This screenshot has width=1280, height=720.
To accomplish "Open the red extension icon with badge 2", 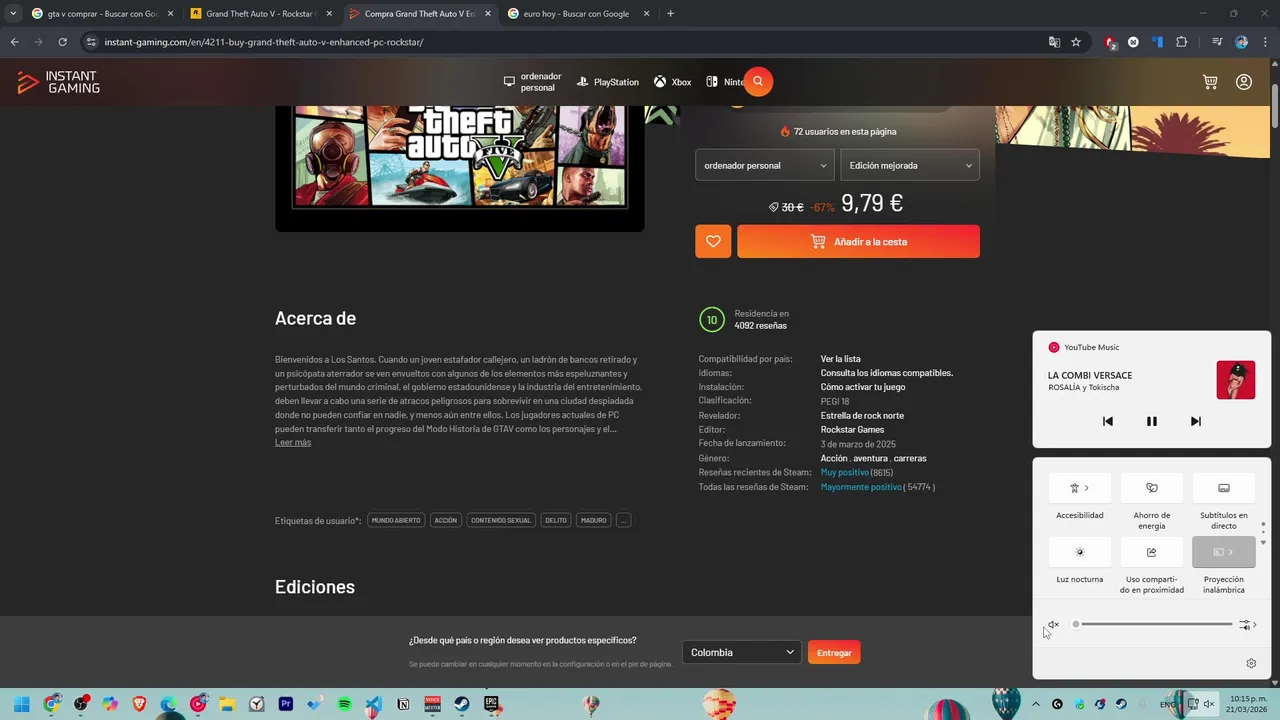I will click(x=1110, y=42).
